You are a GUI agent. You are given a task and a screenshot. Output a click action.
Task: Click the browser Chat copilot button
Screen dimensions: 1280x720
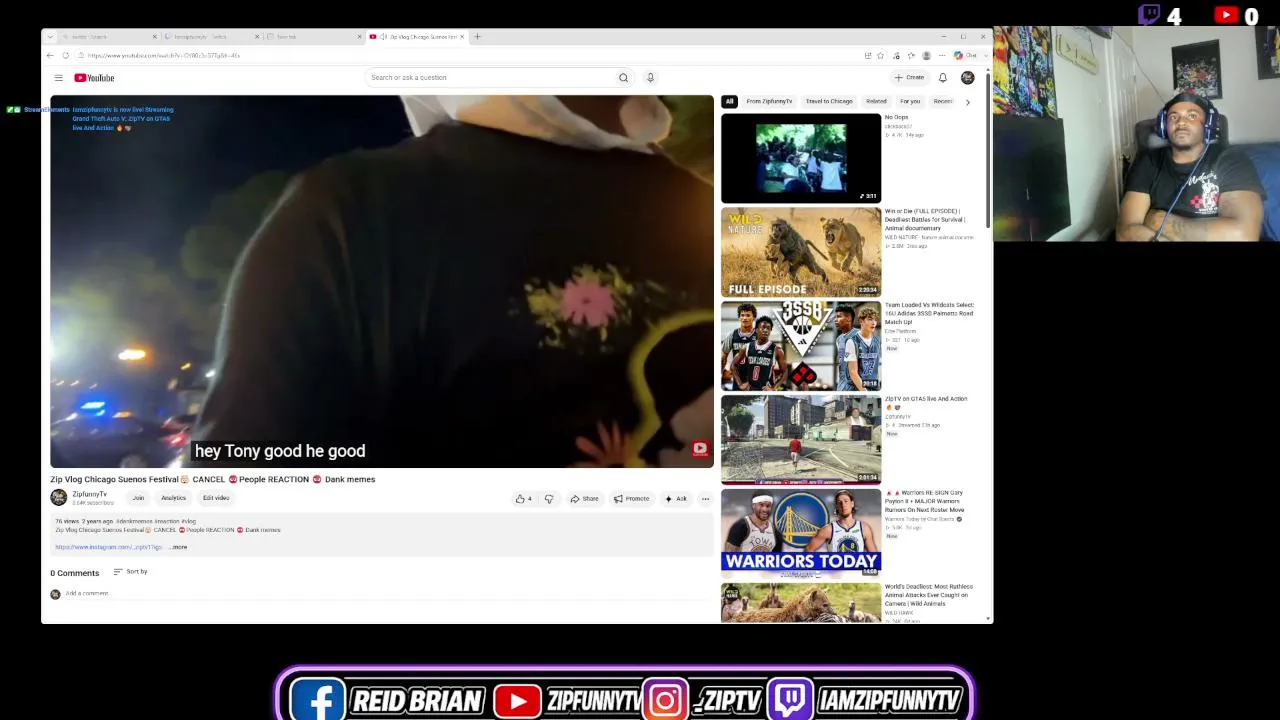966,56
